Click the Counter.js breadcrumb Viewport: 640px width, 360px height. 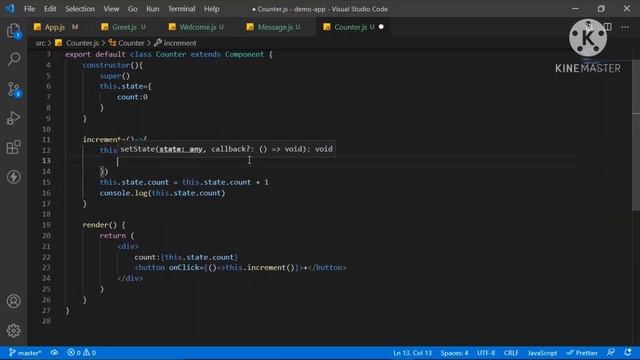[x=82, y=43]
